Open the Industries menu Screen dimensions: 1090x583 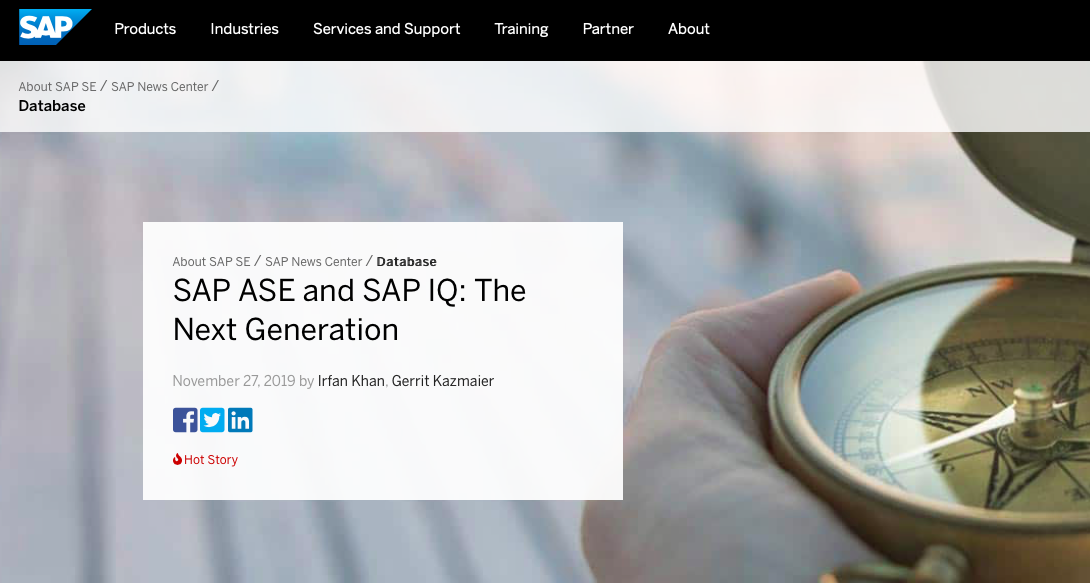click(x=245, y=29)
